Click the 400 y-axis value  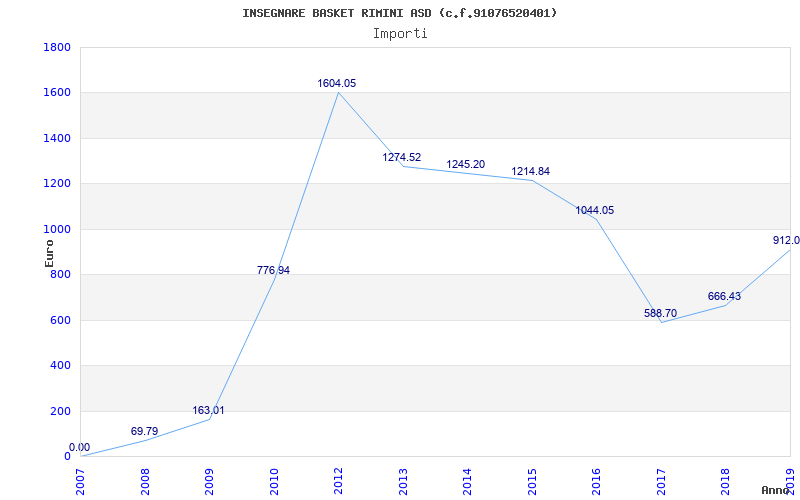[x=60, y=366]
